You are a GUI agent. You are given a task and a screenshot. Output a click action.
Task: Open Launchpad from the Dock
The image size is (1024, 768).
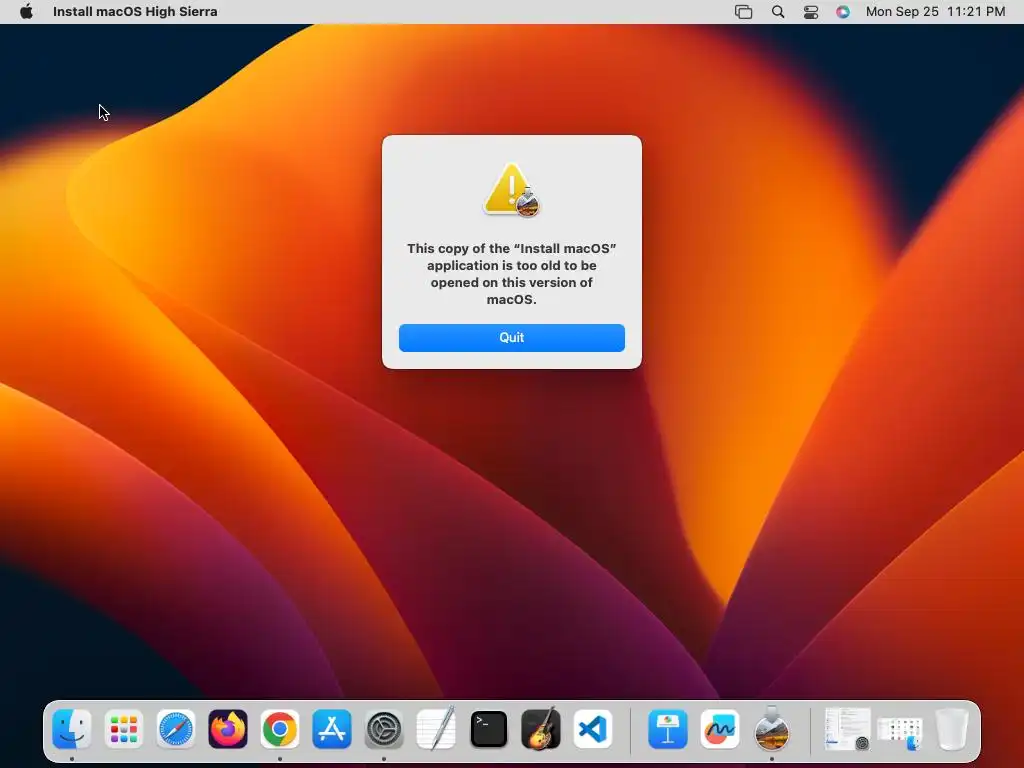pos(123,729)
